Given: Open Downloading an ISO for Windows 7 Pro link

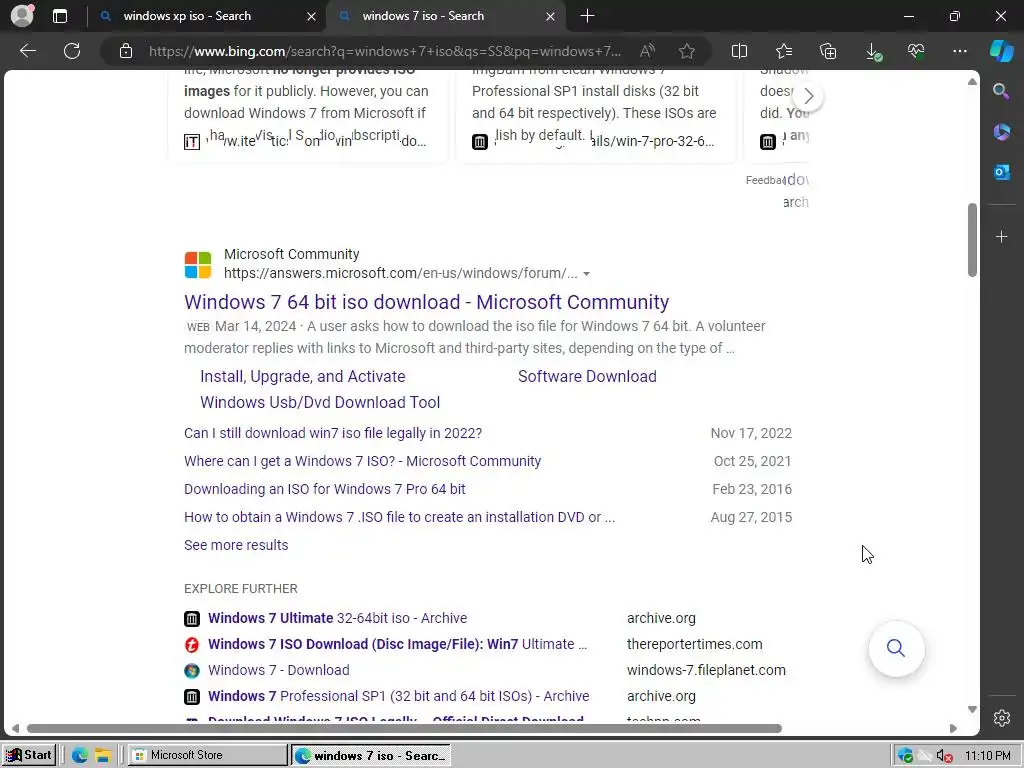Looking at the screenshot, I should click(325, 489).
